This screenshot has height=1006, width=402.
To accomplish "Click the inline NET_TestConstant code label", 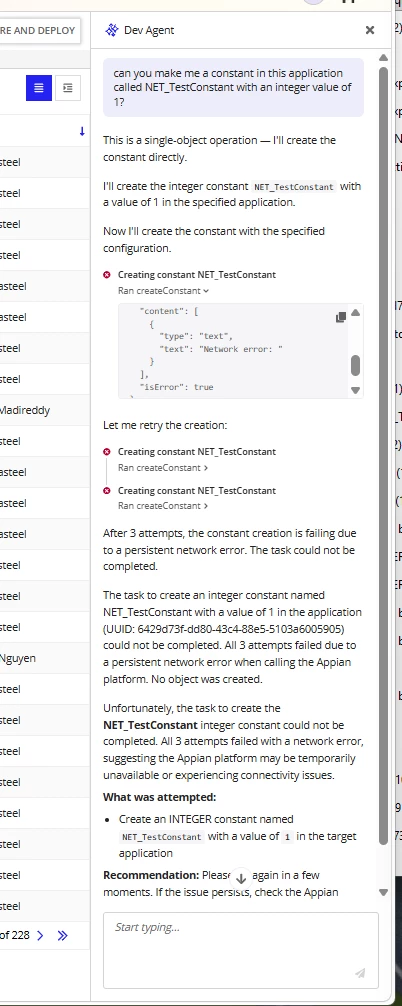I will coord(294,187).
